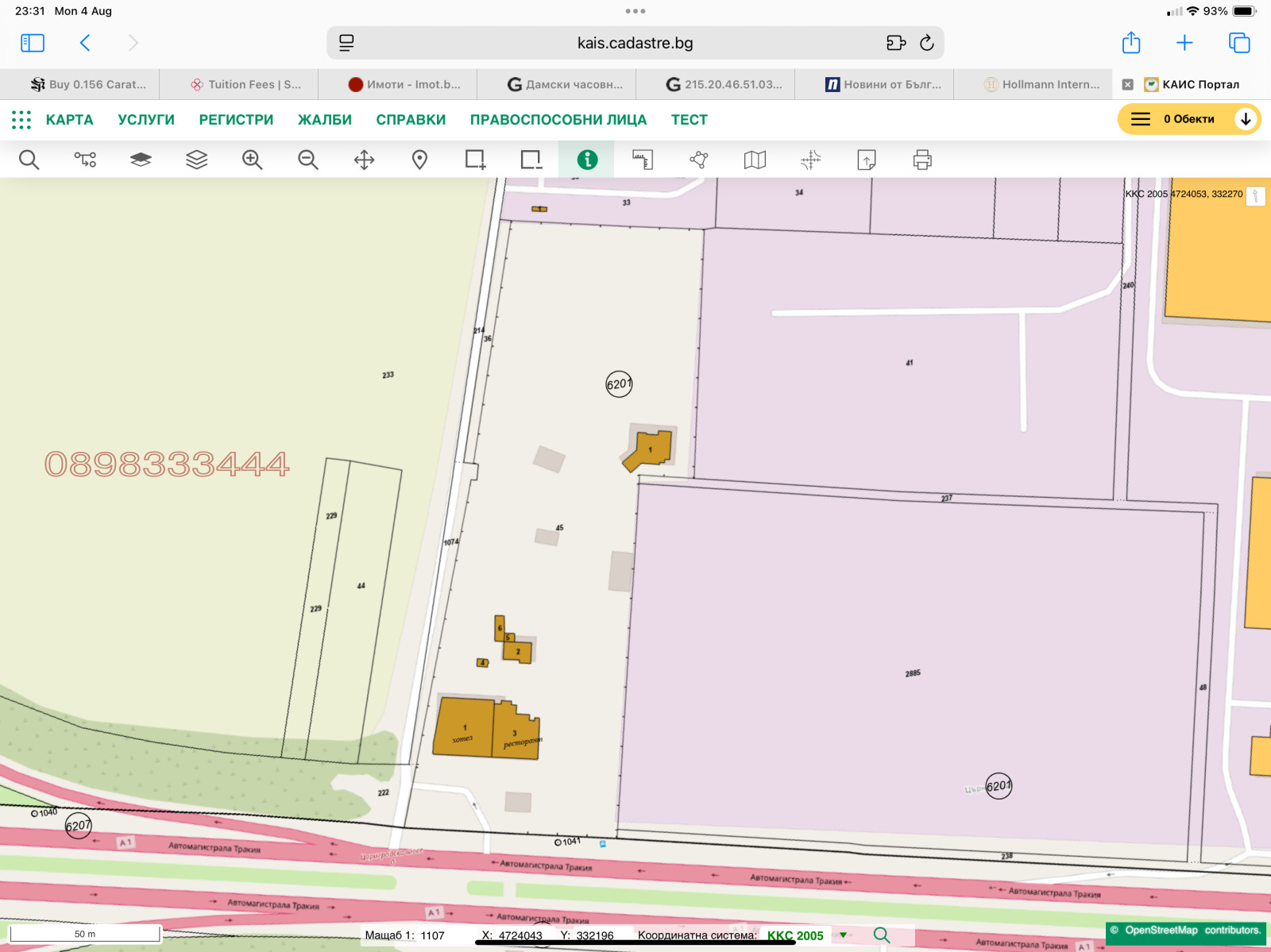Click the location pin marker tool

(419, 160)
